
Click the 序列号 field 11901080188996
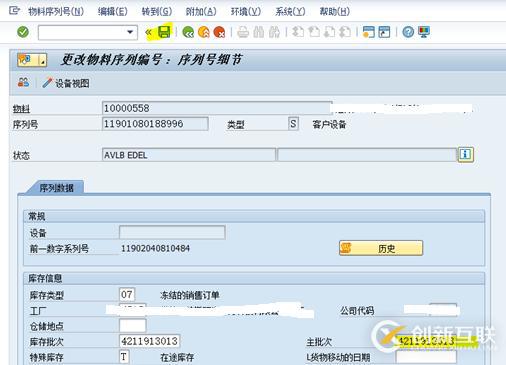155,124
